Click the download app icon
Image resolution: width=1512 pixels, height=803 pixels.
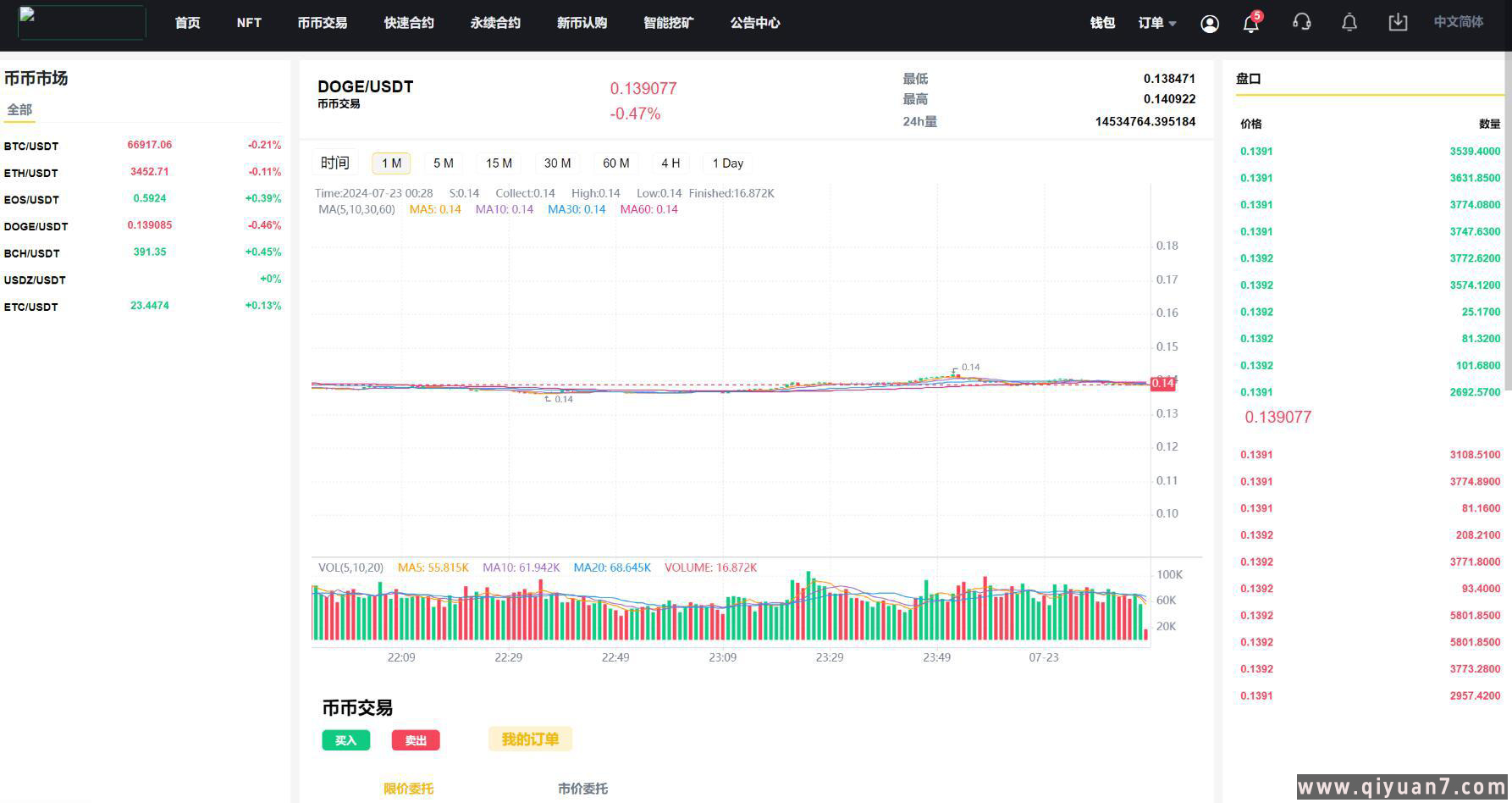(x=1398, y=23)
